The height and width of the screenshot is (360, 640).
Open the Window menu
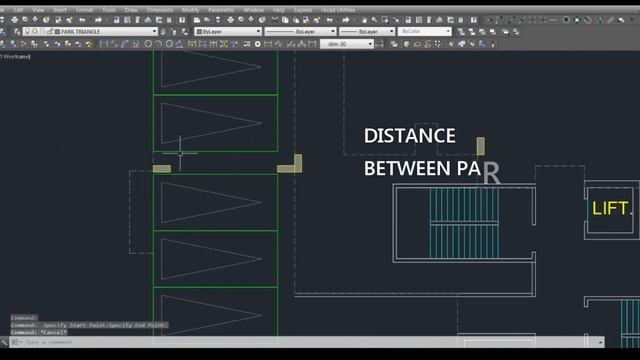click(x=253, y=10)
